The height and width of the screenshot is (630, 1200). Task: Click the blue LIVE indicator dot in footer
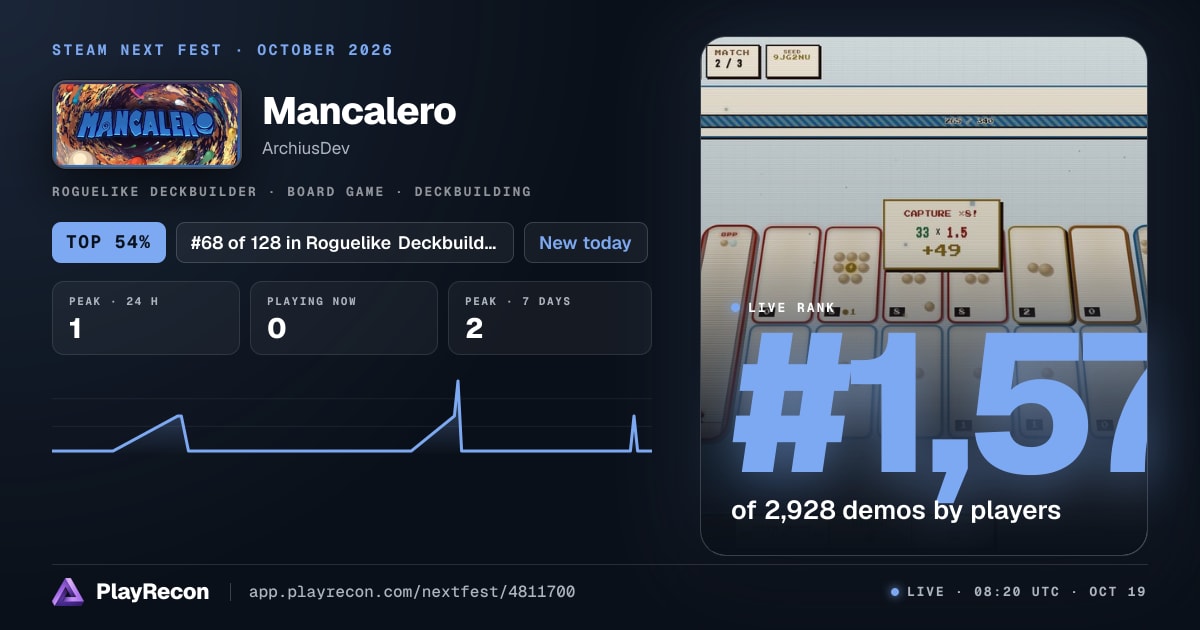(895, 592)
